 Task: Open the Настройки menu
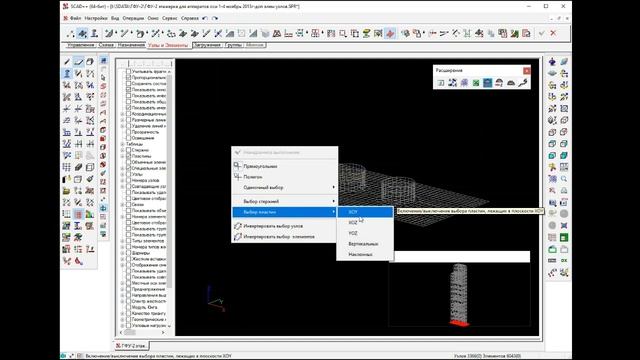click(x=96, y=18)
